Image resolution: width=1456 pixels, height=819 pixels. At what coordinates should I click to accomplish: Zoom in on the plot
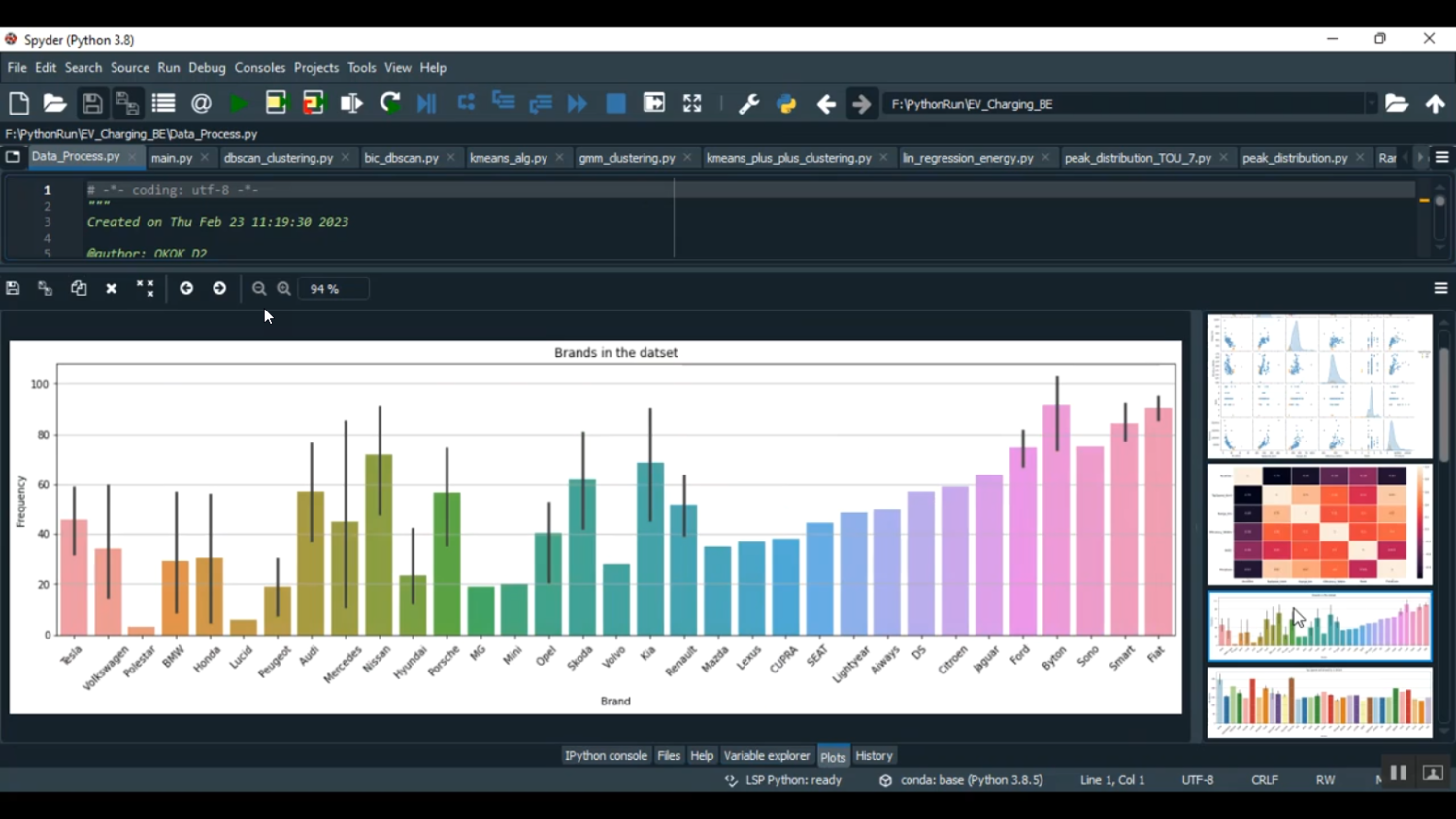pos(284,288)
